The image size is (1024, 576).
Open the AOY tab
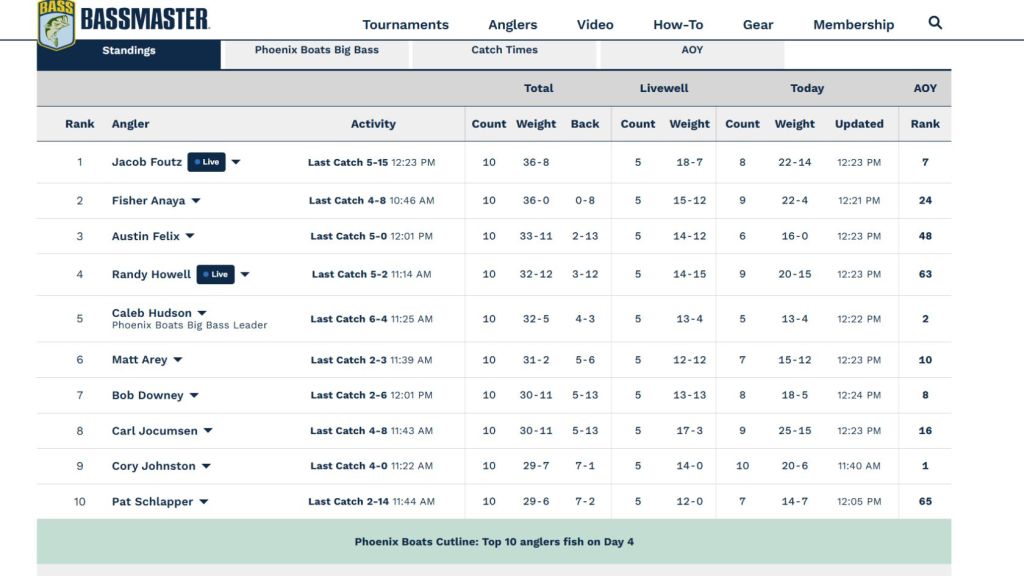pos(692,50)
